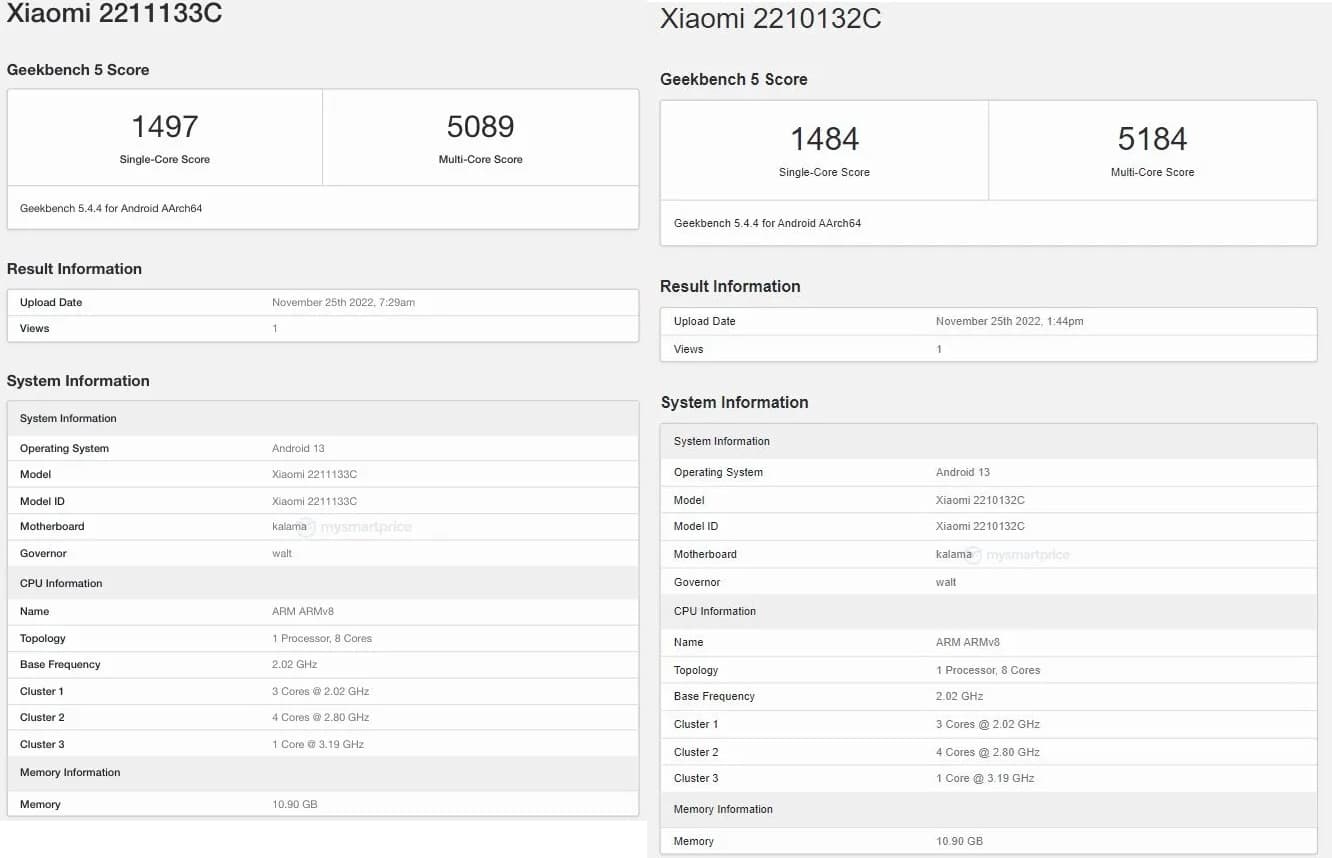
Task: Click ARM ARMv8 in the 2211133C result
Action: (303, 611)
